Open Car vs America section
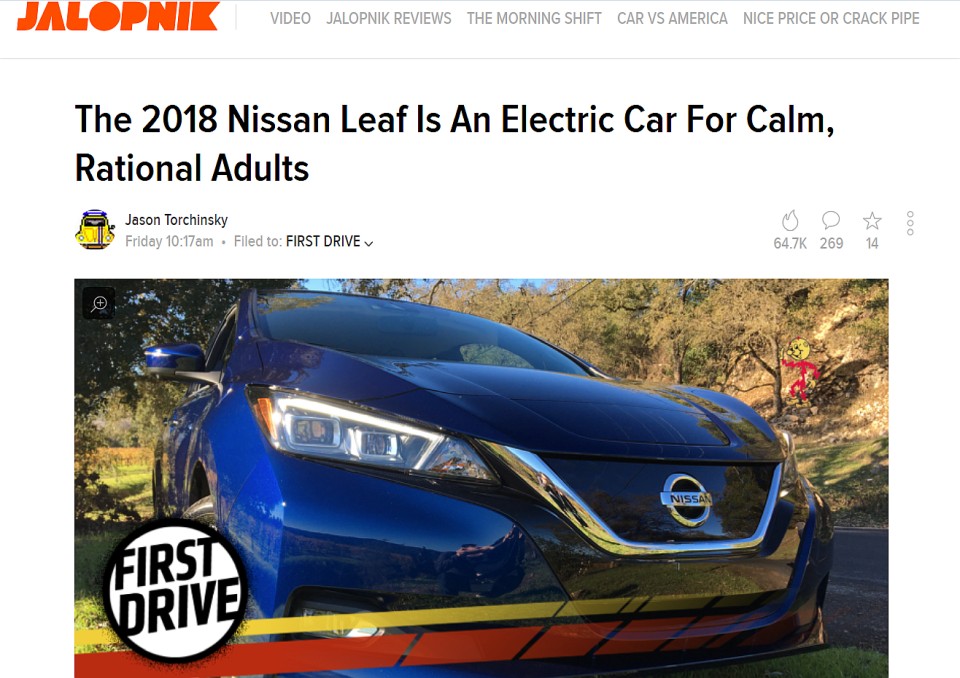The height and width of the screenshot is (678, 960). point(672,18)
